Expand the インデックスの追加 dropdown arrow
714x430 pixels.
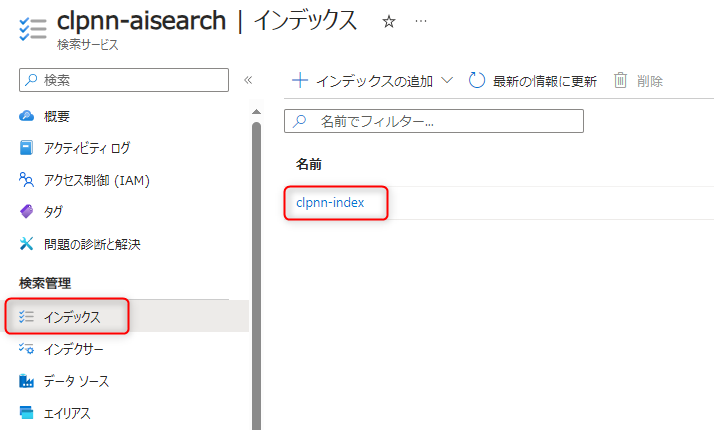pyautogui.click(x=446, y=80)
